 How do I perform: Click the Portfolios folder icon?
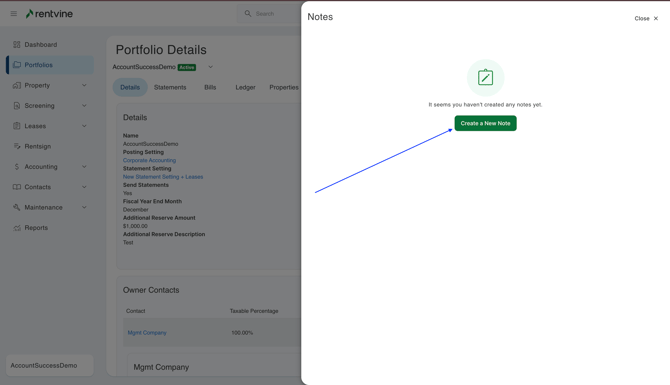pos(17,65)
